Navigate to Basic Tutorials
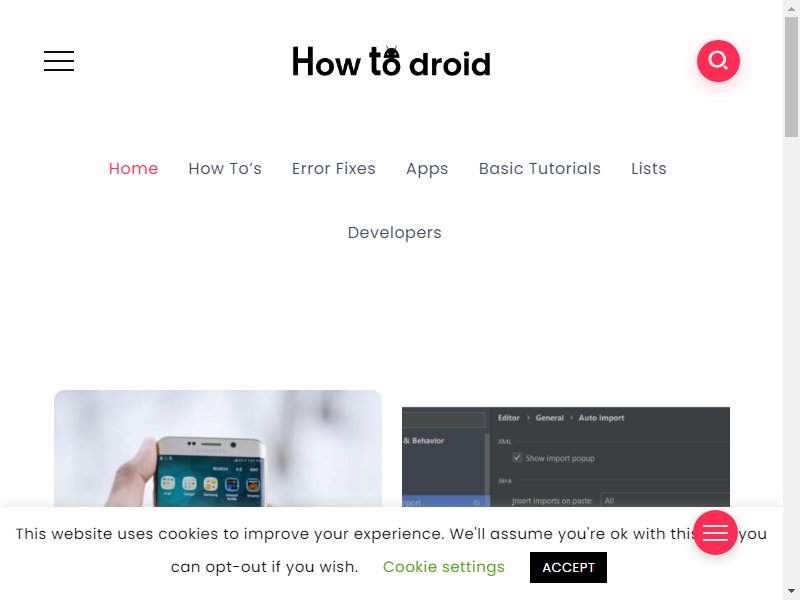This screenshot has height=600, width=800. pos(540,168)
